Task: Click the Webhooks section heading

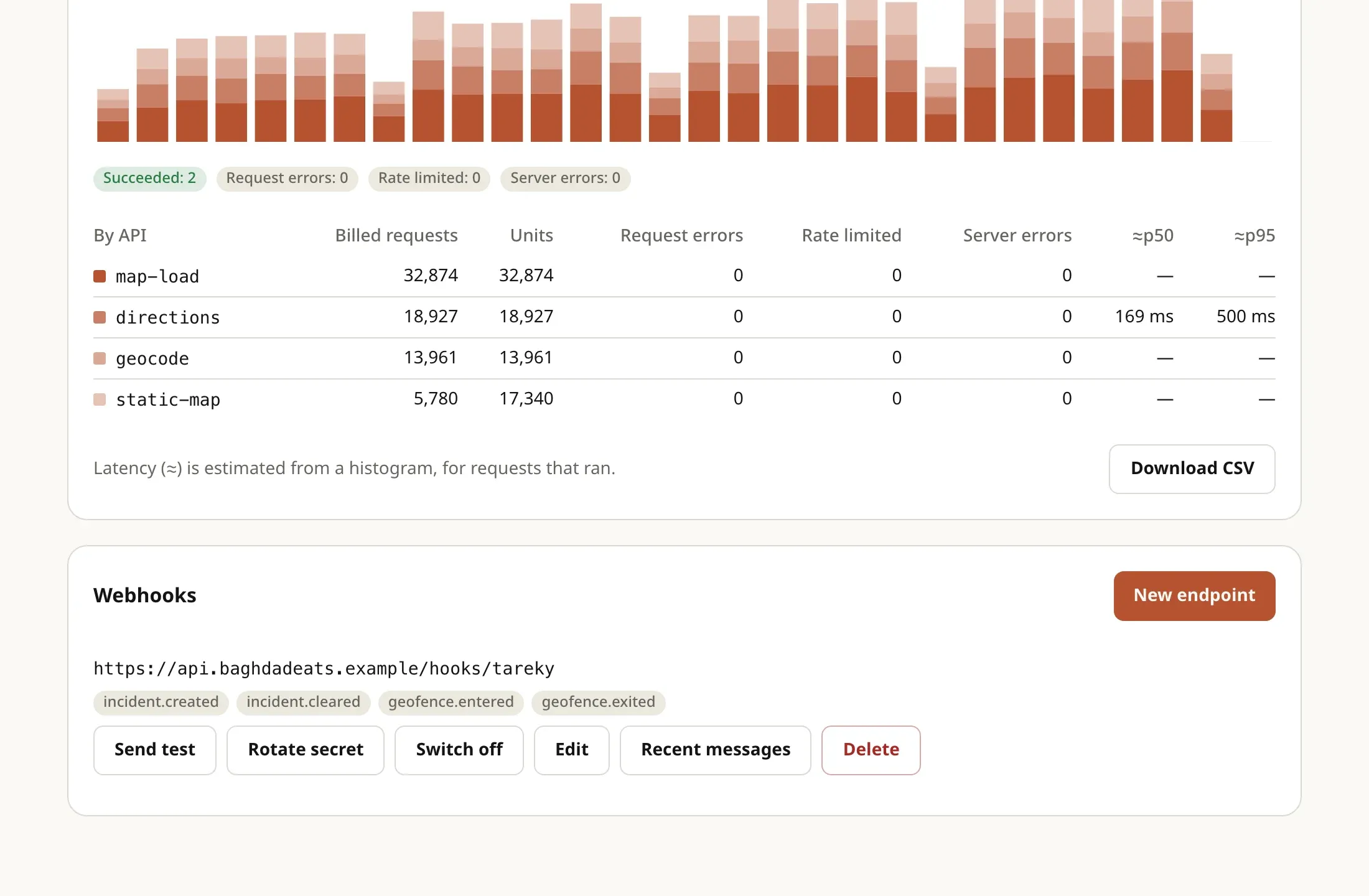Action: click(145, 595)
